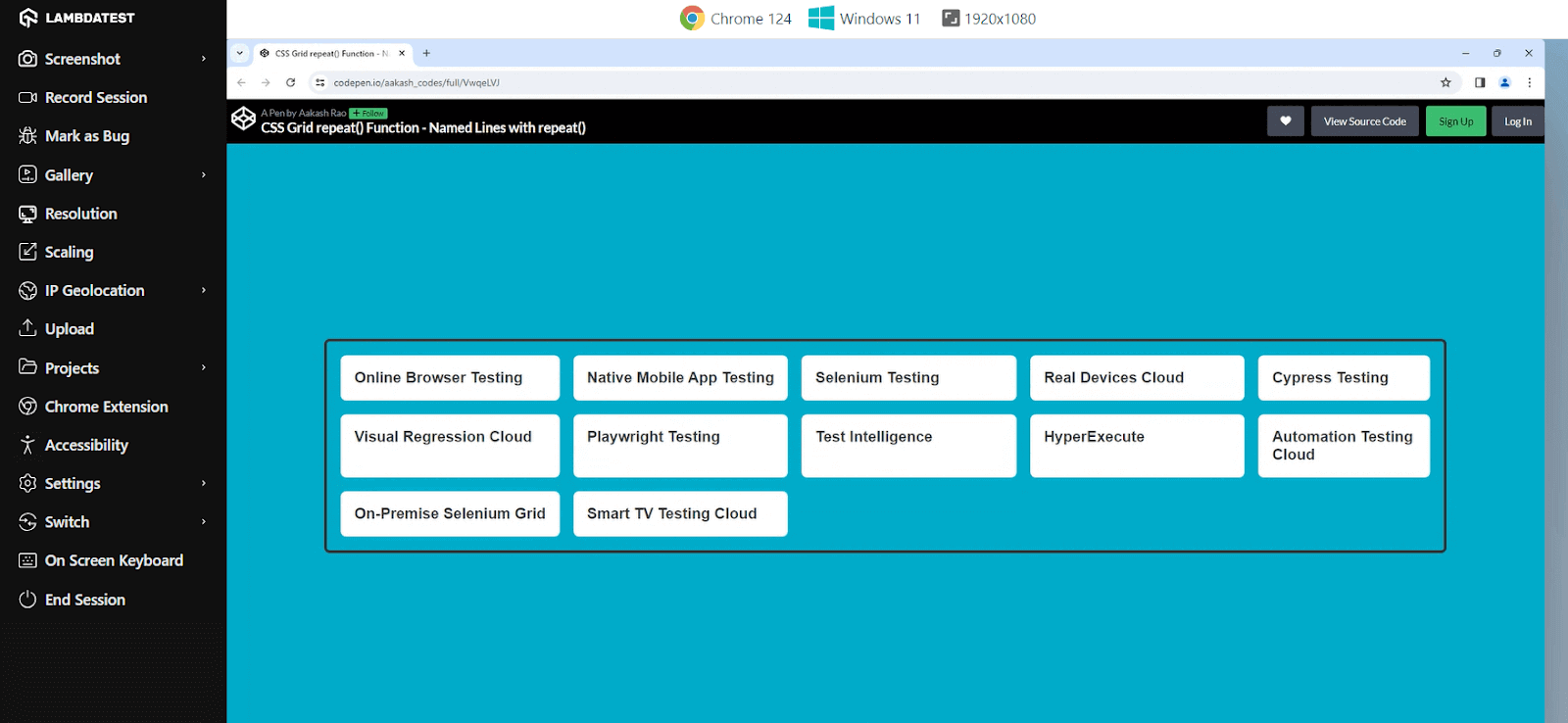This screenshot has width=1568, height=723.
Task: Bookmark page with the star icon
Action: [1445, 82]
